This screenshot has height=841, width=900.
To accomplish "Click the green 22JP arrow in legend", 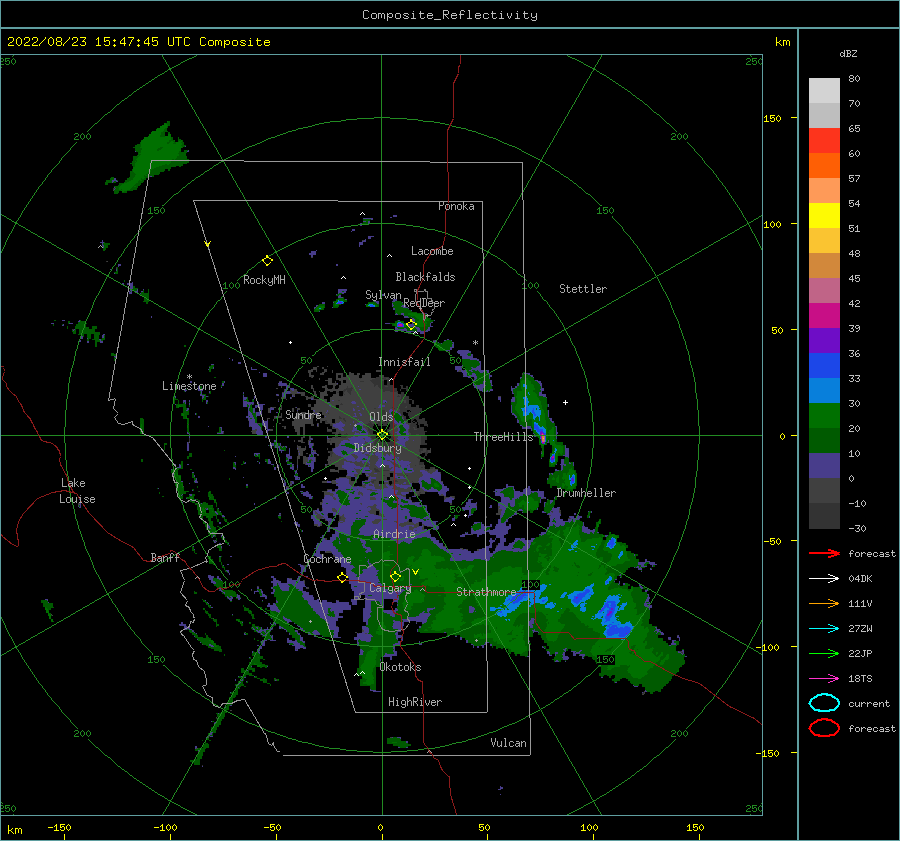I will pos(824,653).
